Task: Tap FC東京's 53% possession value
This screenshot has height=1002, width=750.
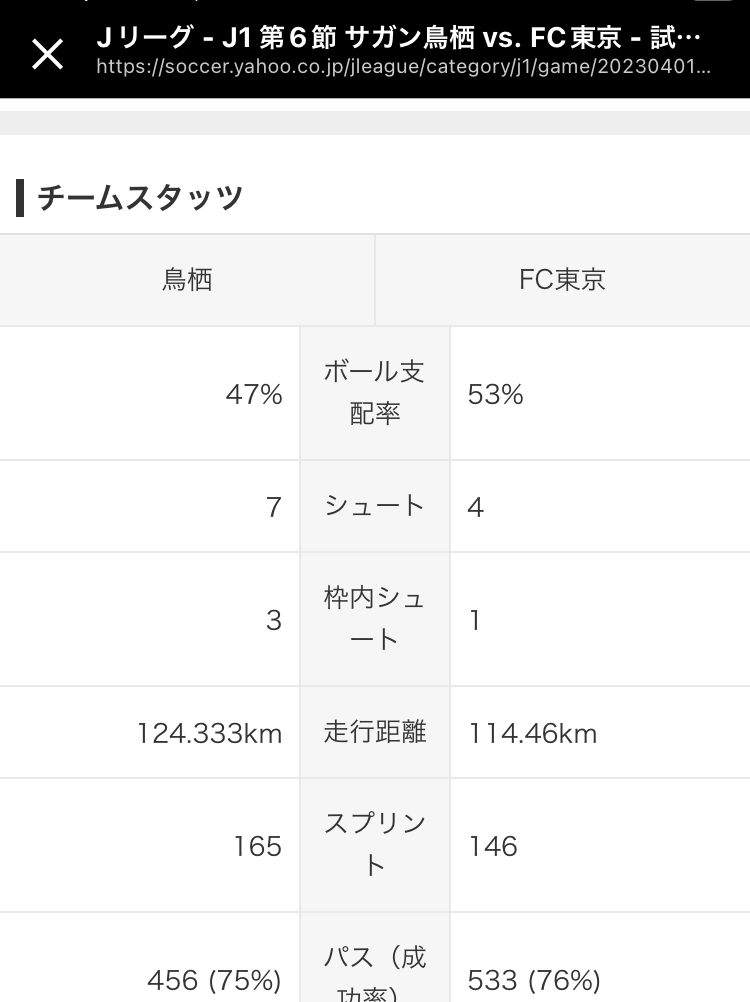Action: 495,394
